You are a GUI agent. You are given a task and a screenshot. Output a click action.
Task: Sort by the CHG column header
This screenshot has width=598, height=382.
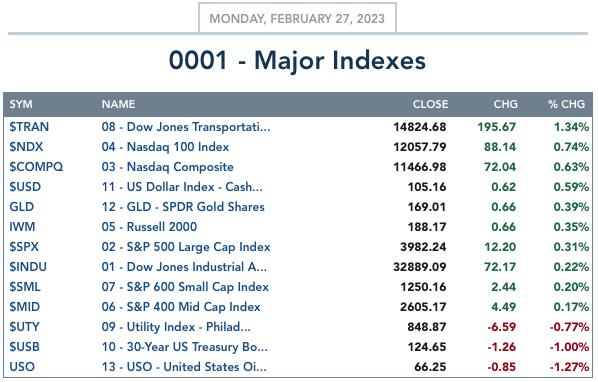505,104
